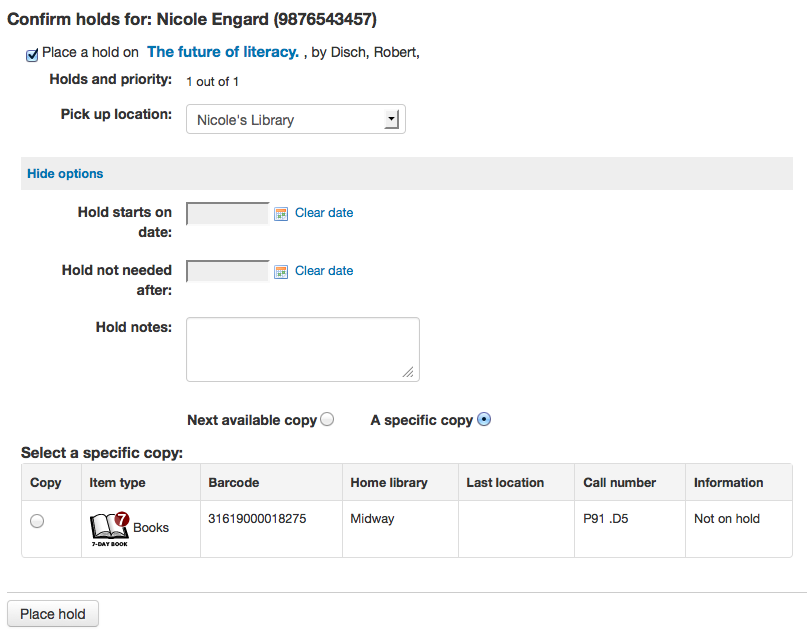
Task: Select Next available copy radio button
Action: pos(327,419)
